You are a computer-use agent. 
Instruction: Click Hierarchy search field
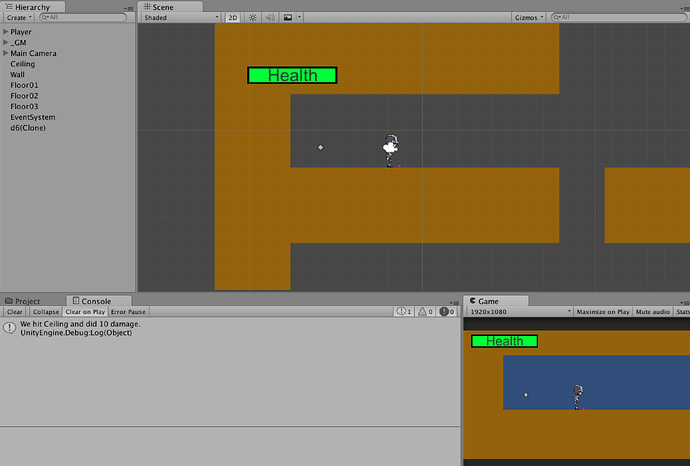click(x=83, y=18)
